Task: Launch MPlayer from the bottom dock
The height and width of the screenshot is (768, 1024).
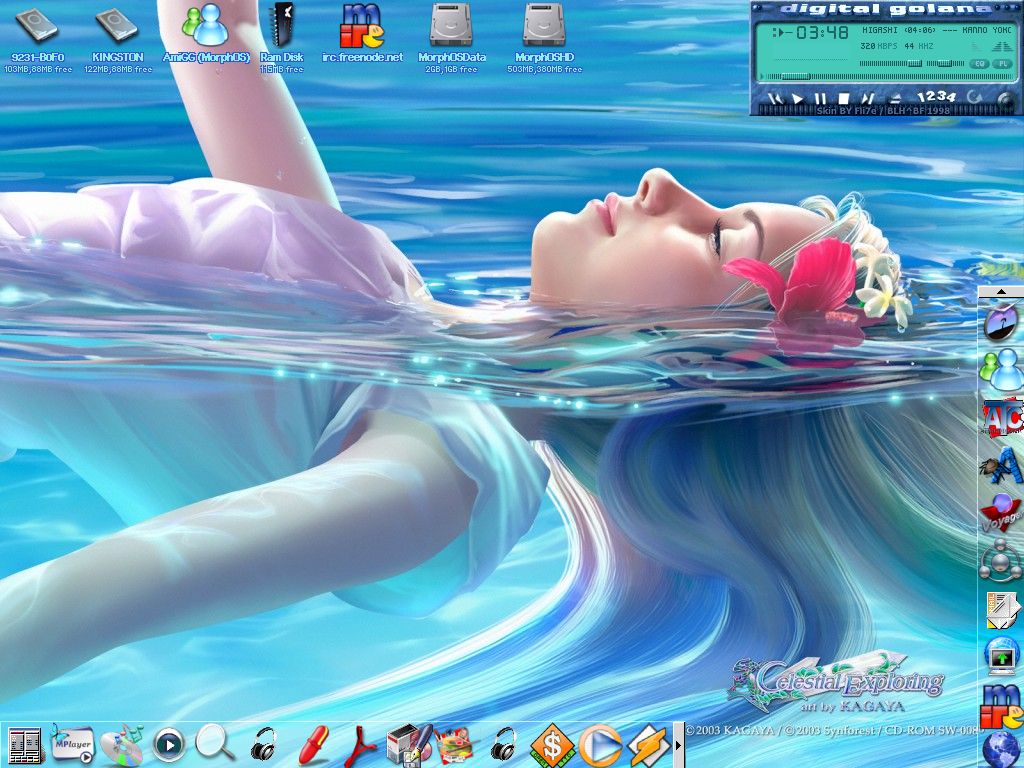Action: (72, 744)
